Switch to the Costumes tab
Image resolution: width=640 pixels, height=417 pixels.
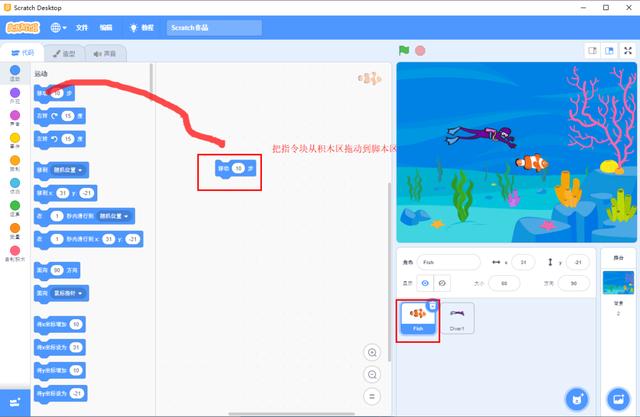pyautogui.click(x=64, y=53)
